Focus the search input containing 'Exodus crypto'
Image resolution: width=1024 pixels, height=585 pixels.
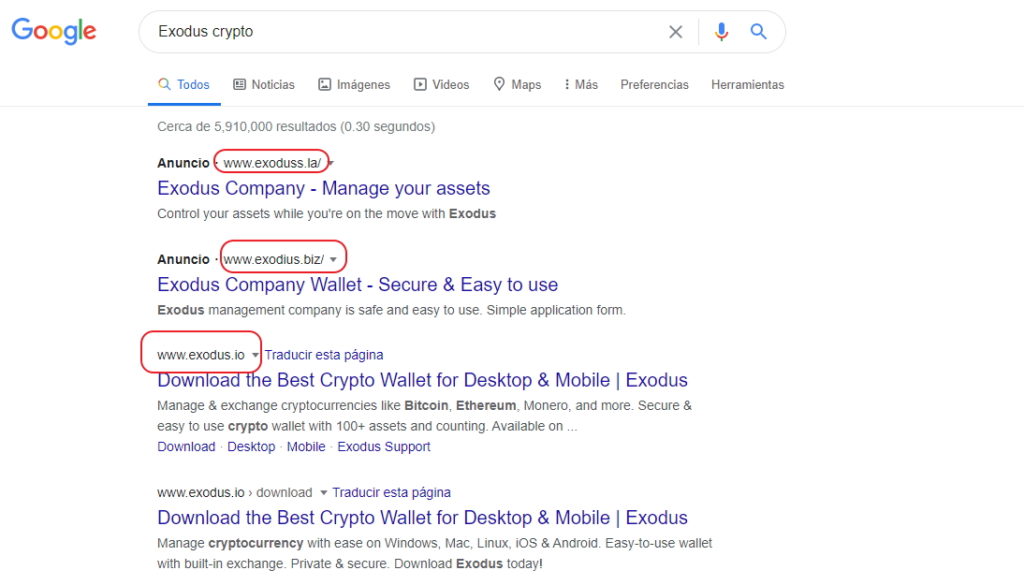[x=405, y=31]
